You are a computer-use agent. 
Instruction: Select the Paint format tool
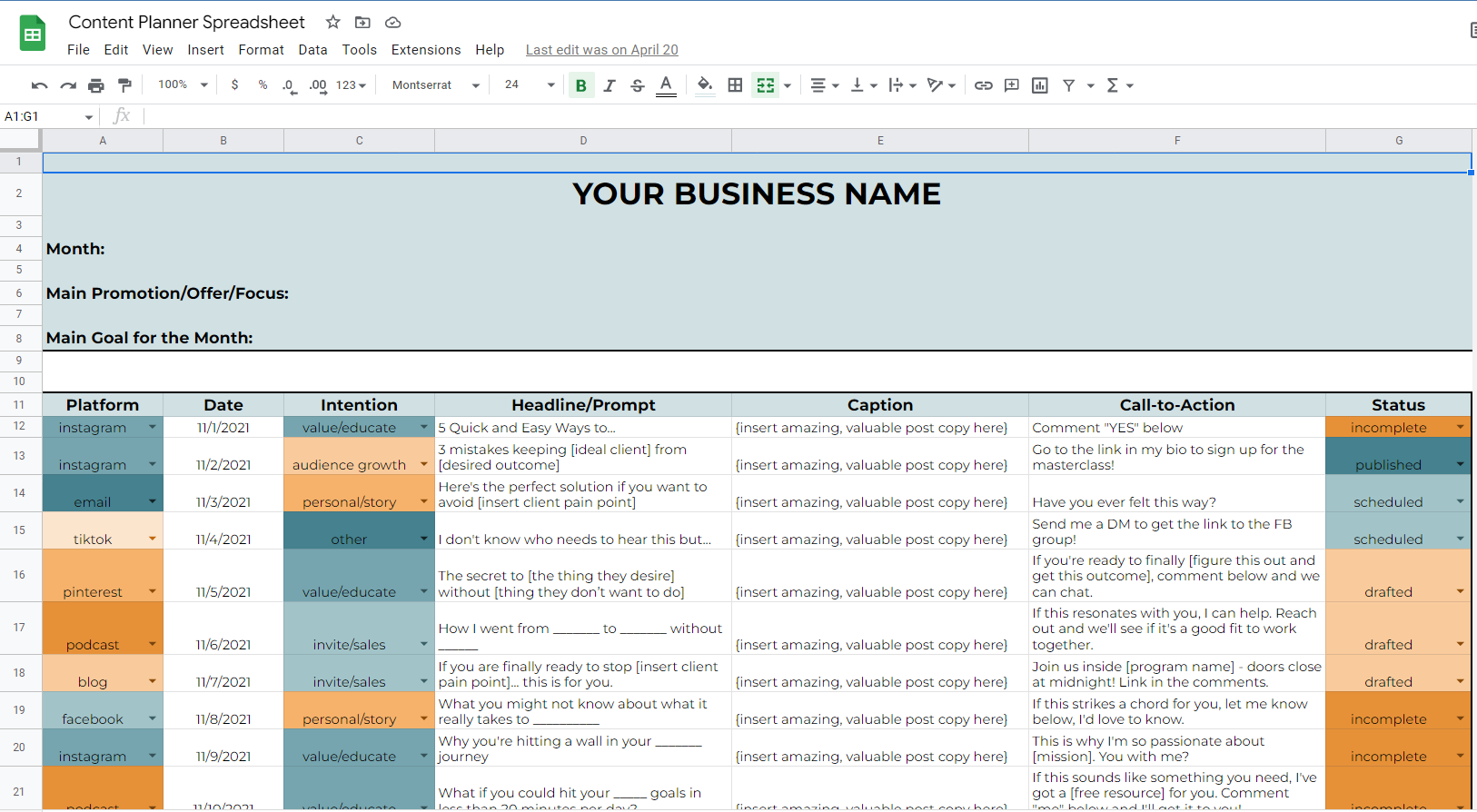pos(124,85)
